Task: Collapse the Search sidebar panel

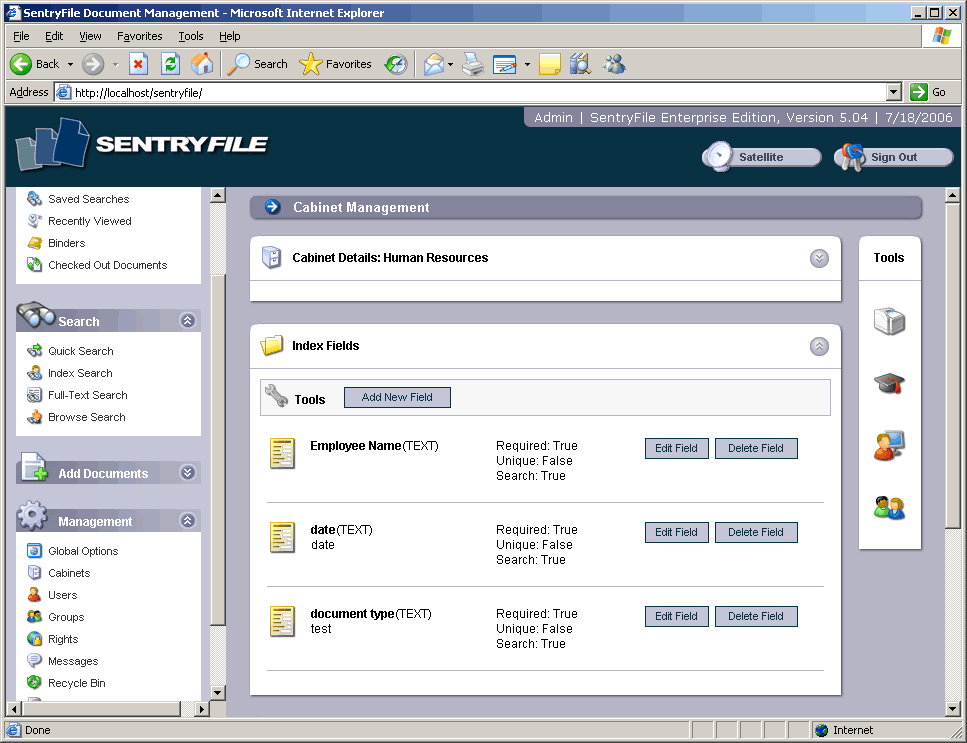Action: coord(187,321)
